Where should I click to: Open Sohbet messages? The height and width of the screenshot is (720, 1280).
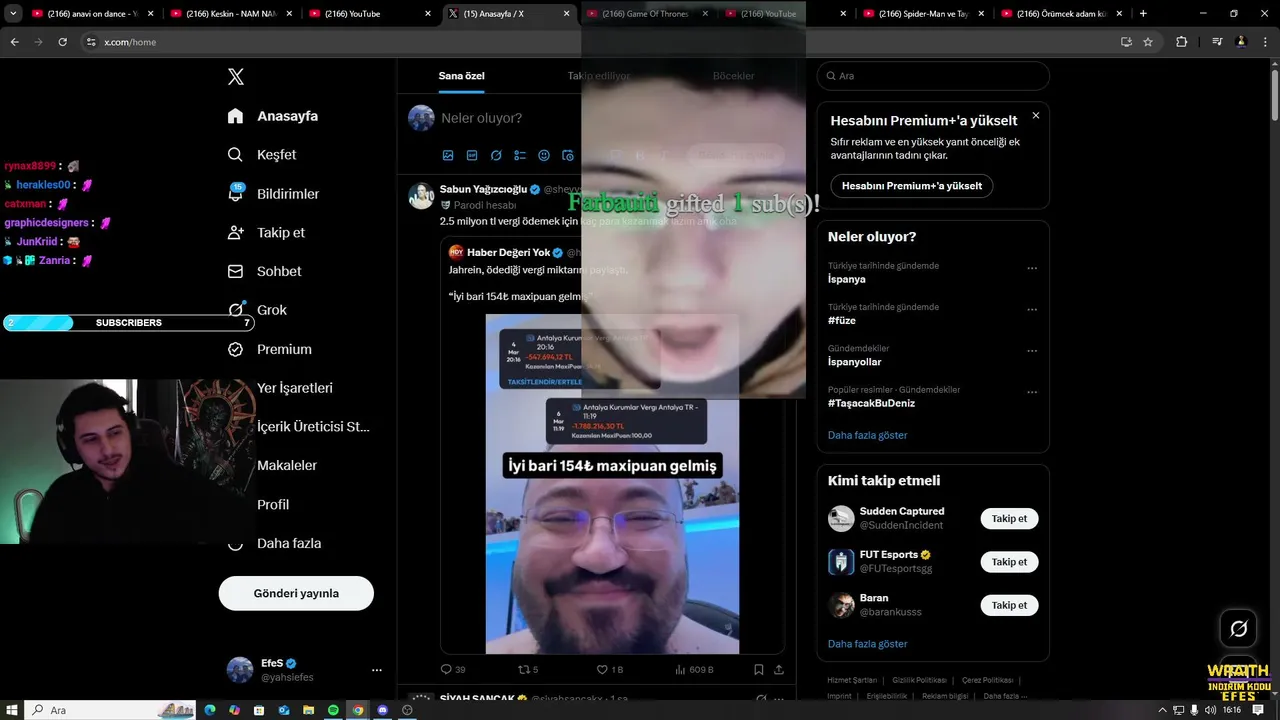point(264,271)
